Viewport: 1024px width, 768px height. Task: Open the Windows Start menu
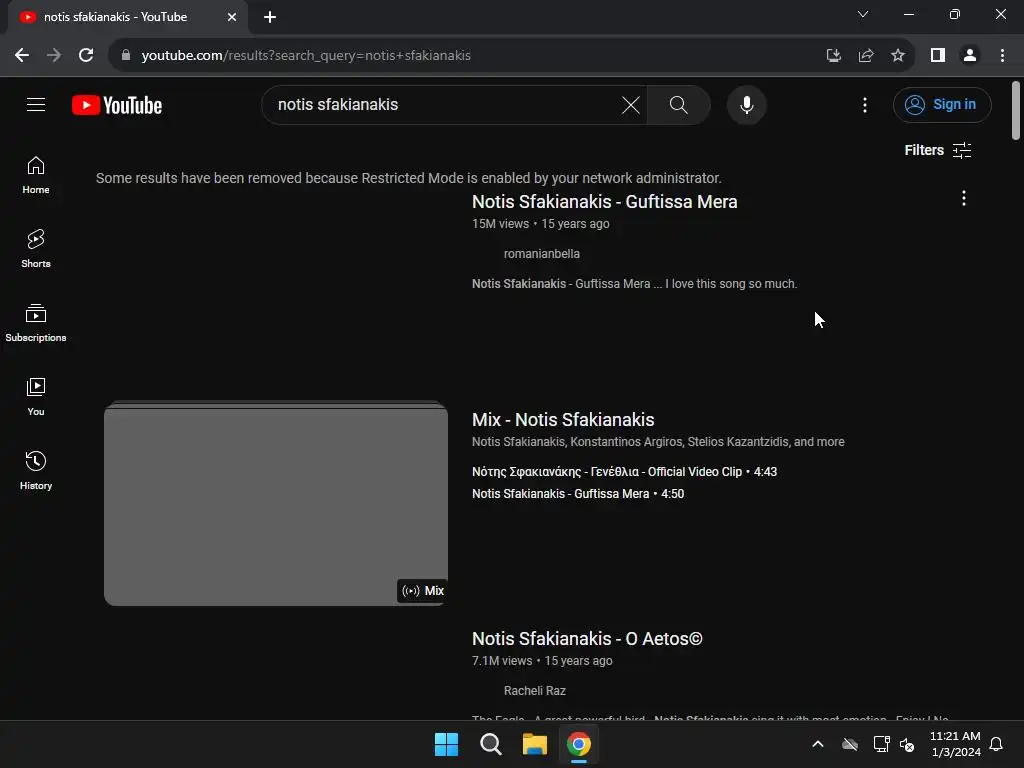click(447, 744)
